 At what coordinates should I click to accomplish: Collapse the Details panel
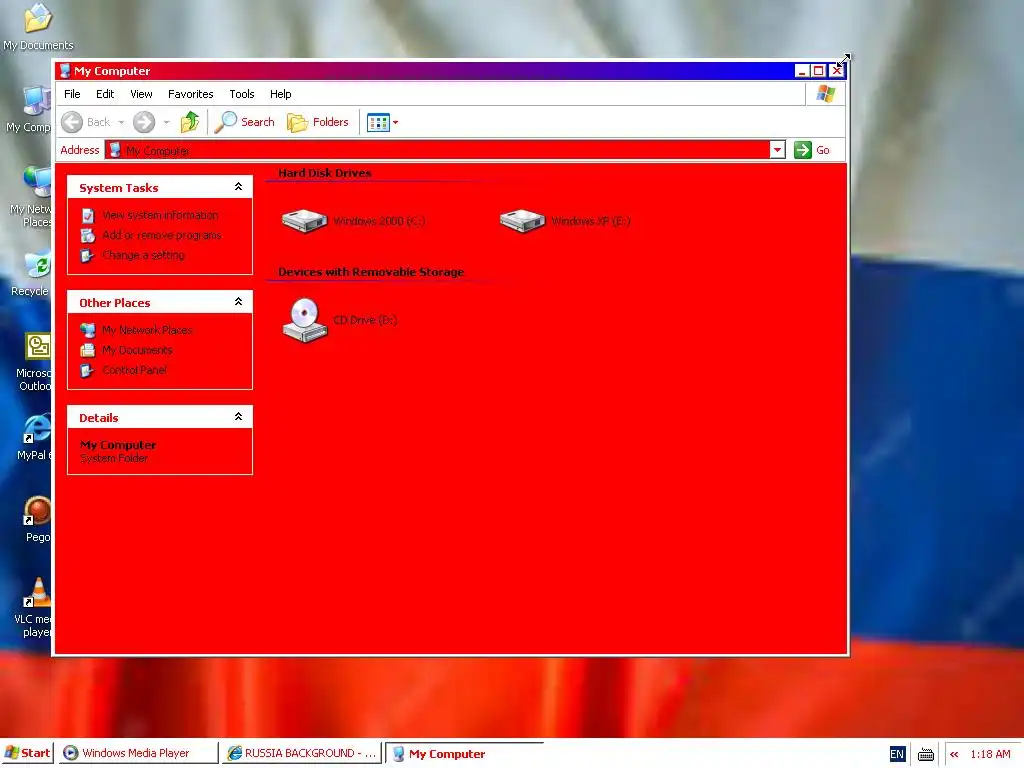tap(238, 417)
